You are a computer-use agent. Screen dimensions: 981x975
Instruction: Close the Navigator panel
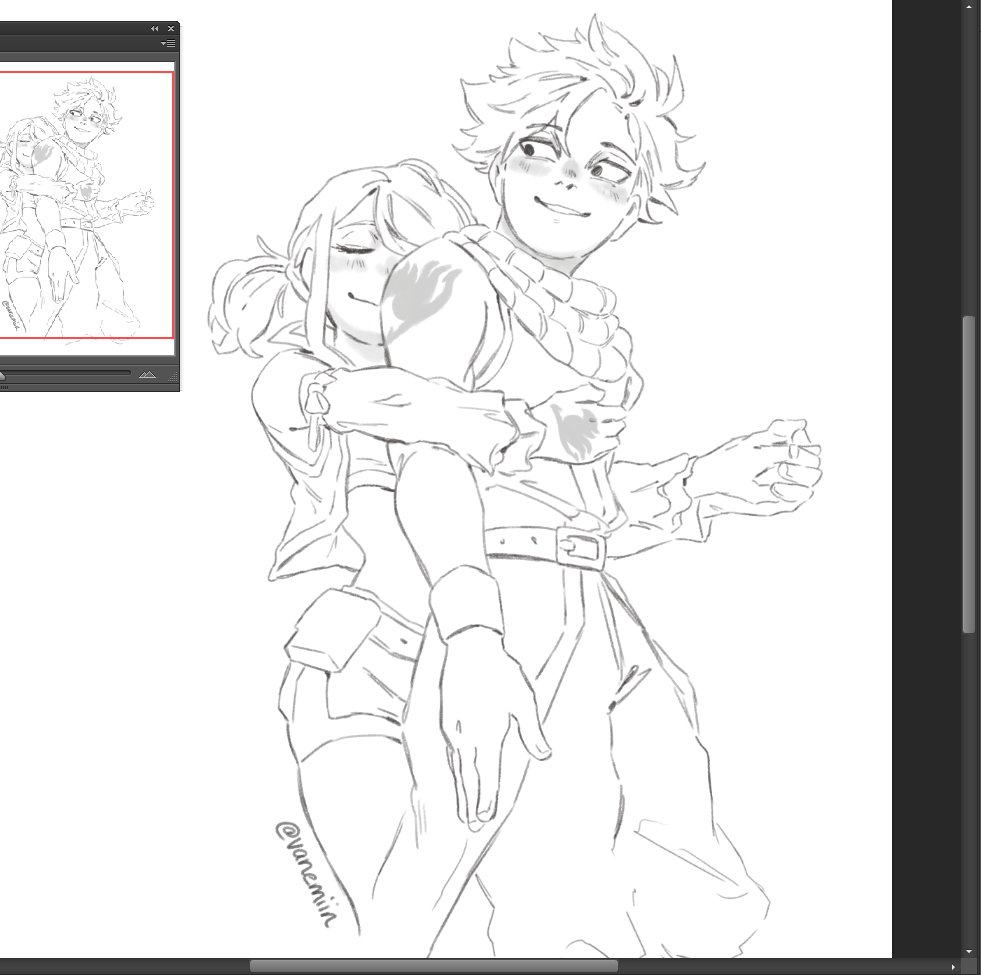(171, 29)
